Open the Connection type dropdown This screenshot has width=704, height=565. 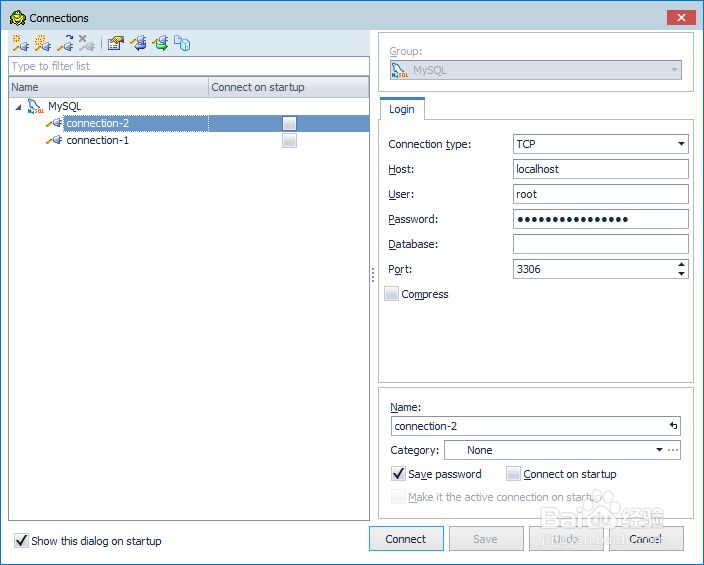681,144
